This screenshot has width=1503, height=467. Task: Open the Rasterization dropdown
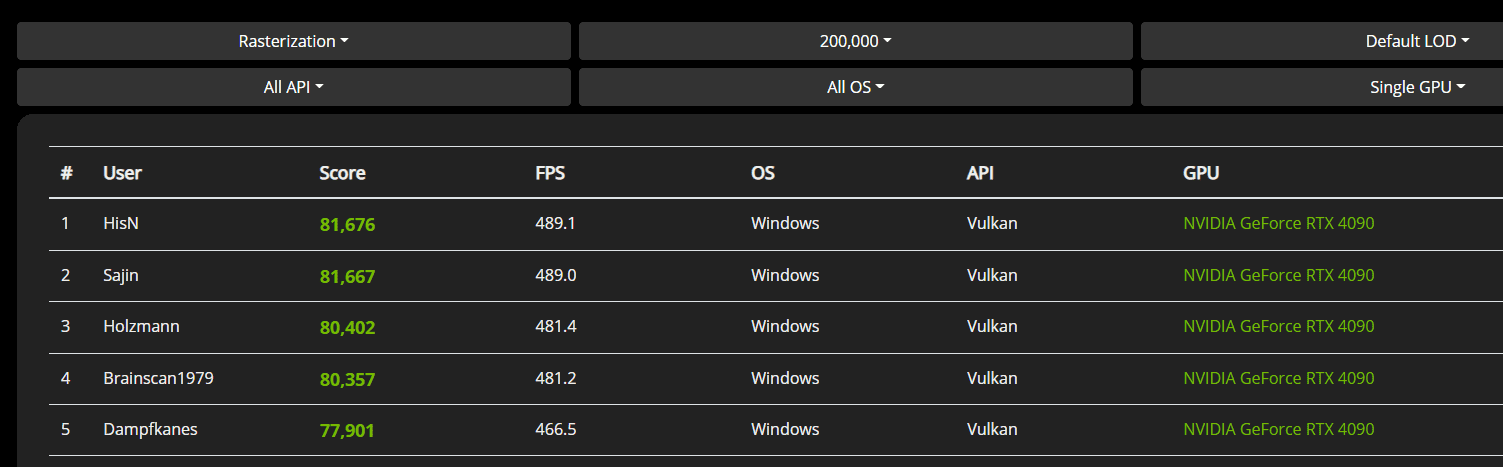[x=293, y=41]
